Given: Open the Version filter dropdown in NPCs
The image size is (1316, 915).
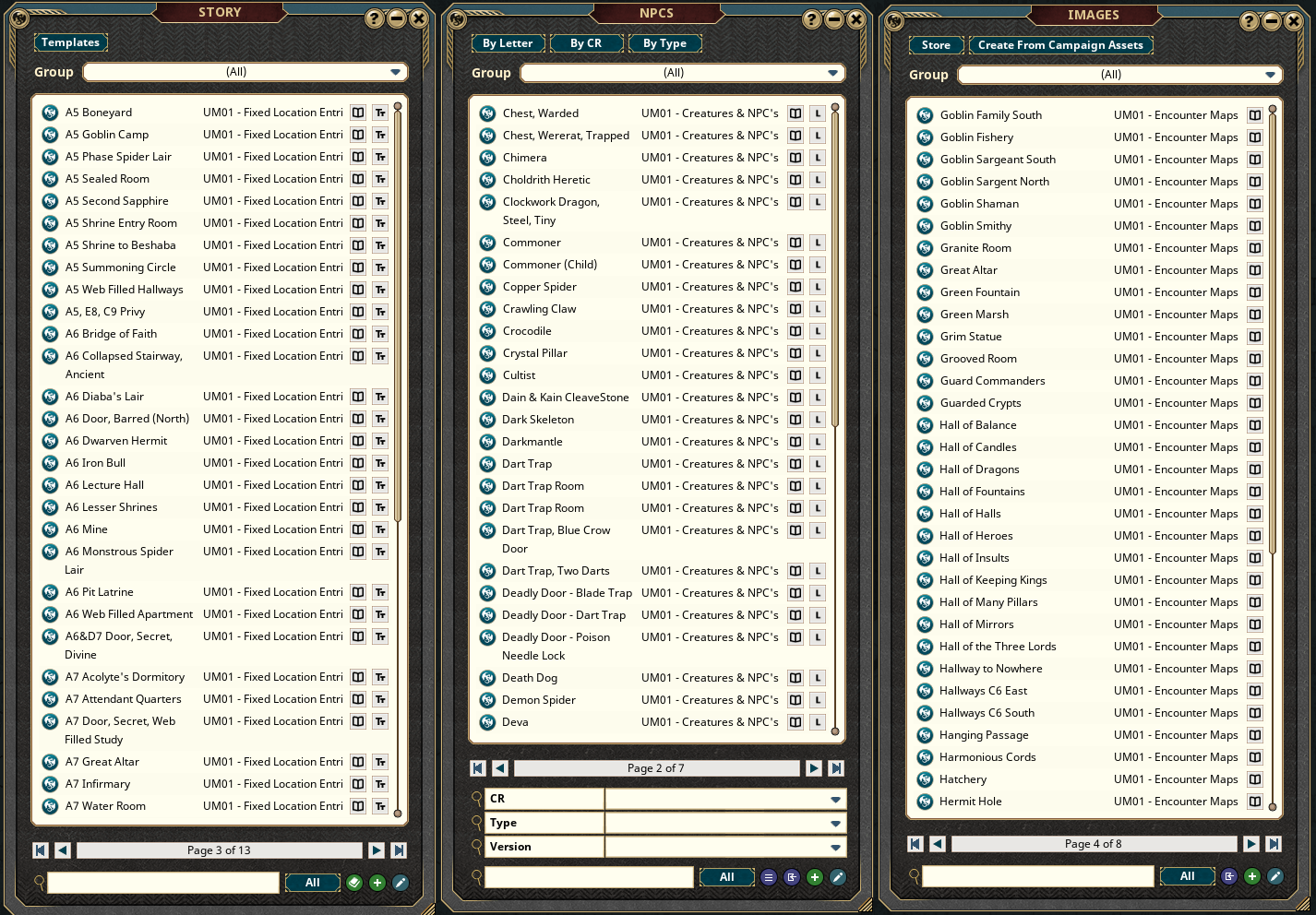Looking at the screenshot, I should coord(835,847).
